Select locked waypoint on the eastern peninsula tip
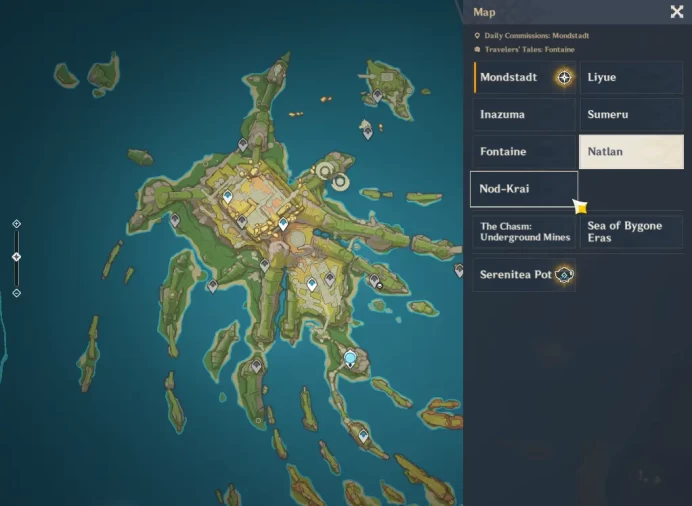The width and height of the screenshot is (692, 506). coord(374,281)
